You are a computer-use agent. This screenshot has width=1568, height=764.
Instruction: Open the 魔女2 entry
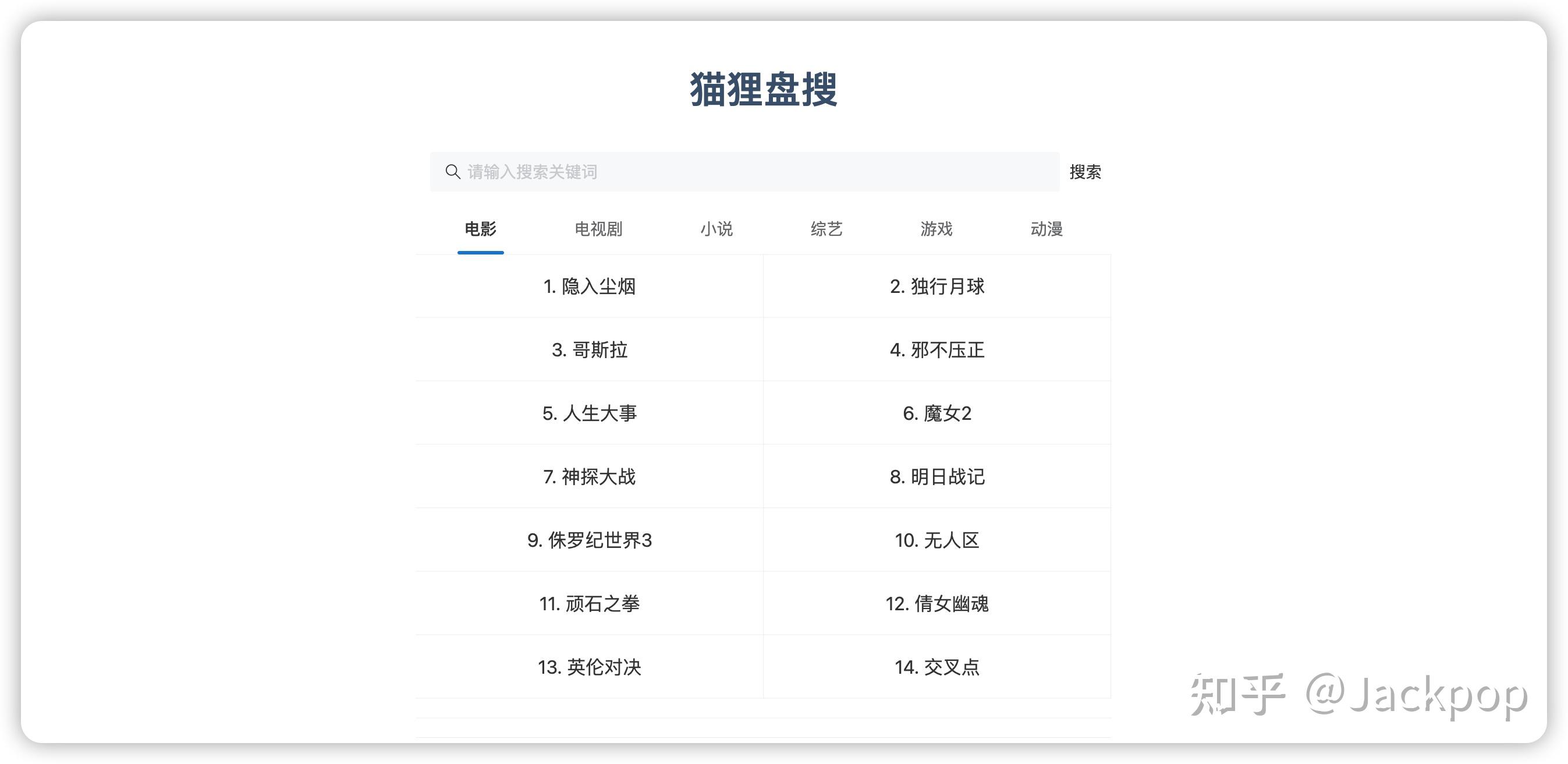click(936, 413)
